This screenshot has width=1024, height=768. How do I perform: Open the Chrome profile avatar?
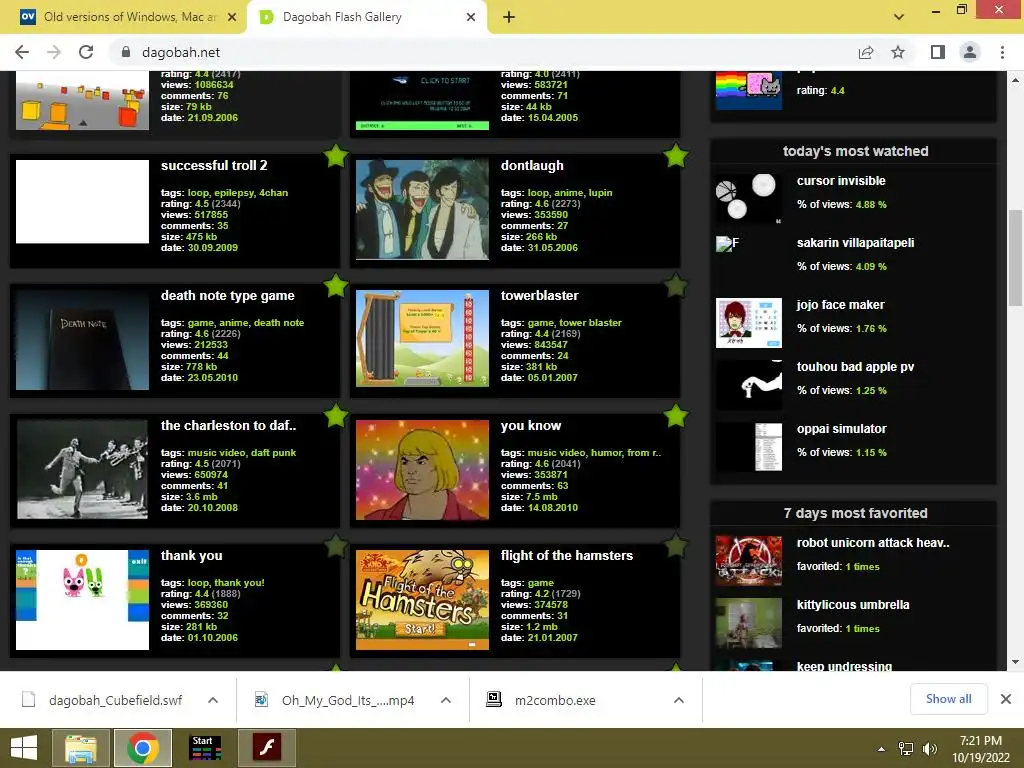click(970, 52)
